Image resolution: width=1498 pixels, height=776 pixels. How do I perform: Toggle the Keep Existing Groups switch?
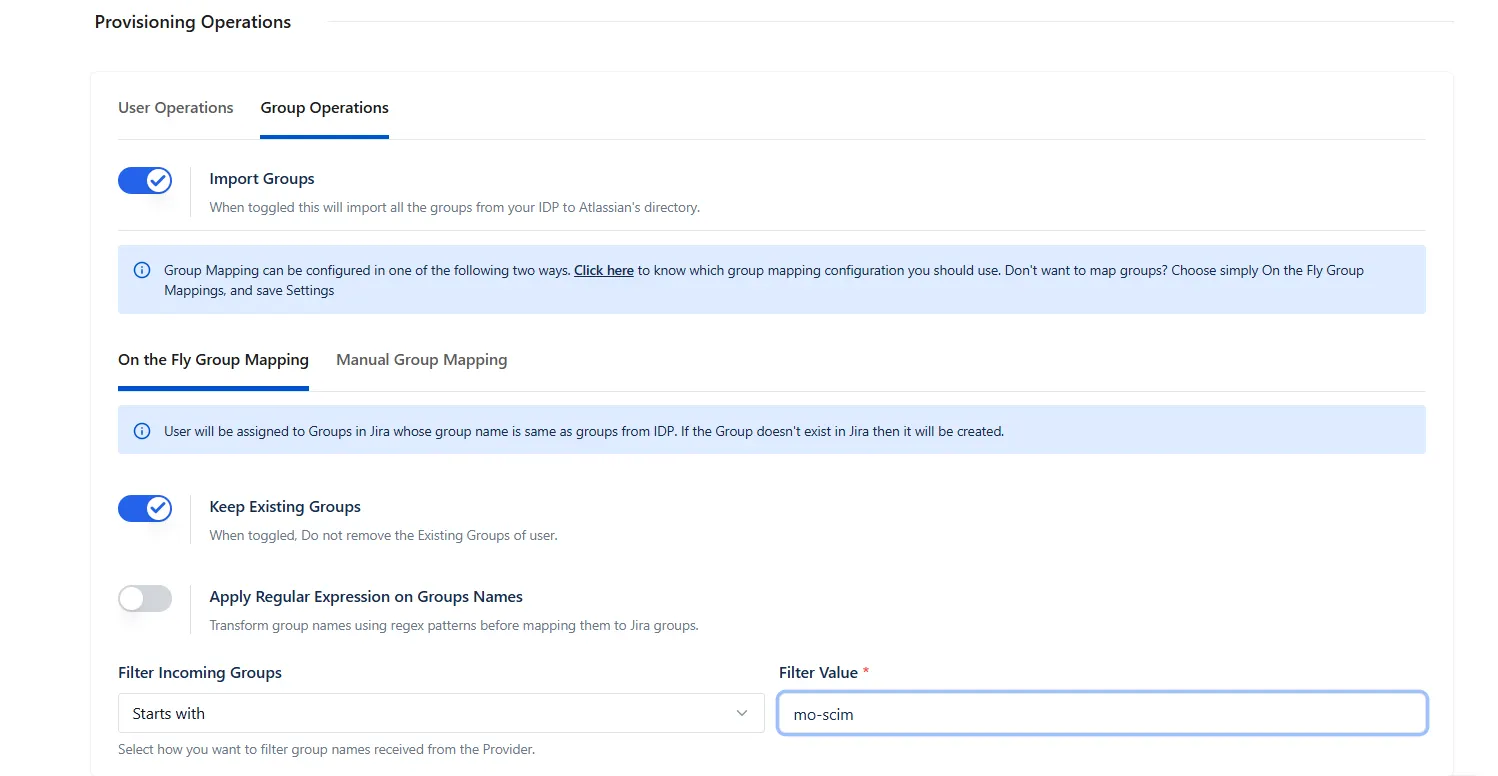(145, 508)
